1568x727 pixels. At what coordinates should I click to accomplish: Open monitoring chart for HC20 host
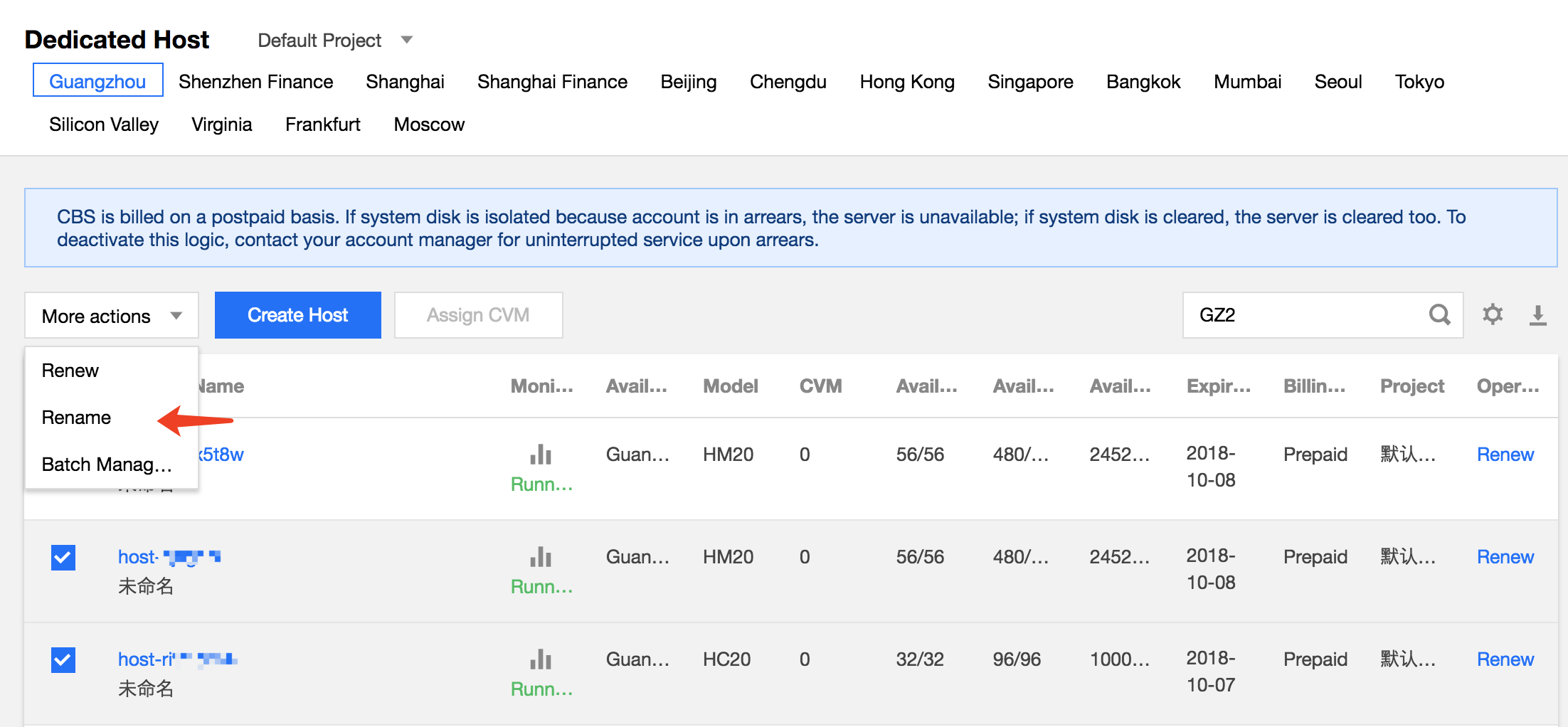tap(541, 659)
